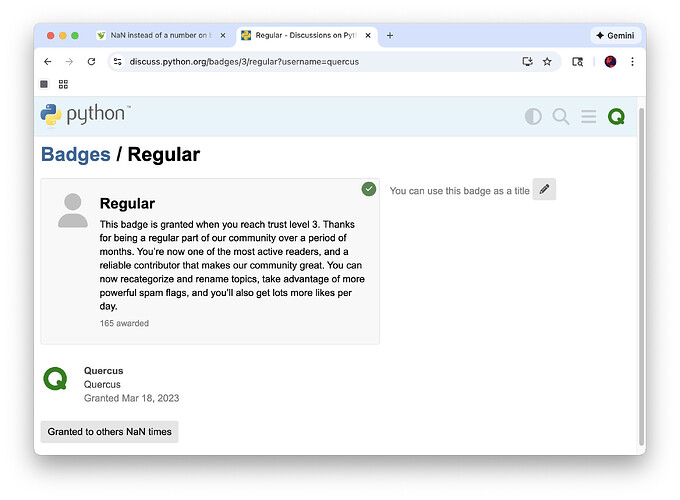Viewport: 680px width, 500px height.
Task: Click the dark square bookmark icon
Action: (x=44, y=84)
